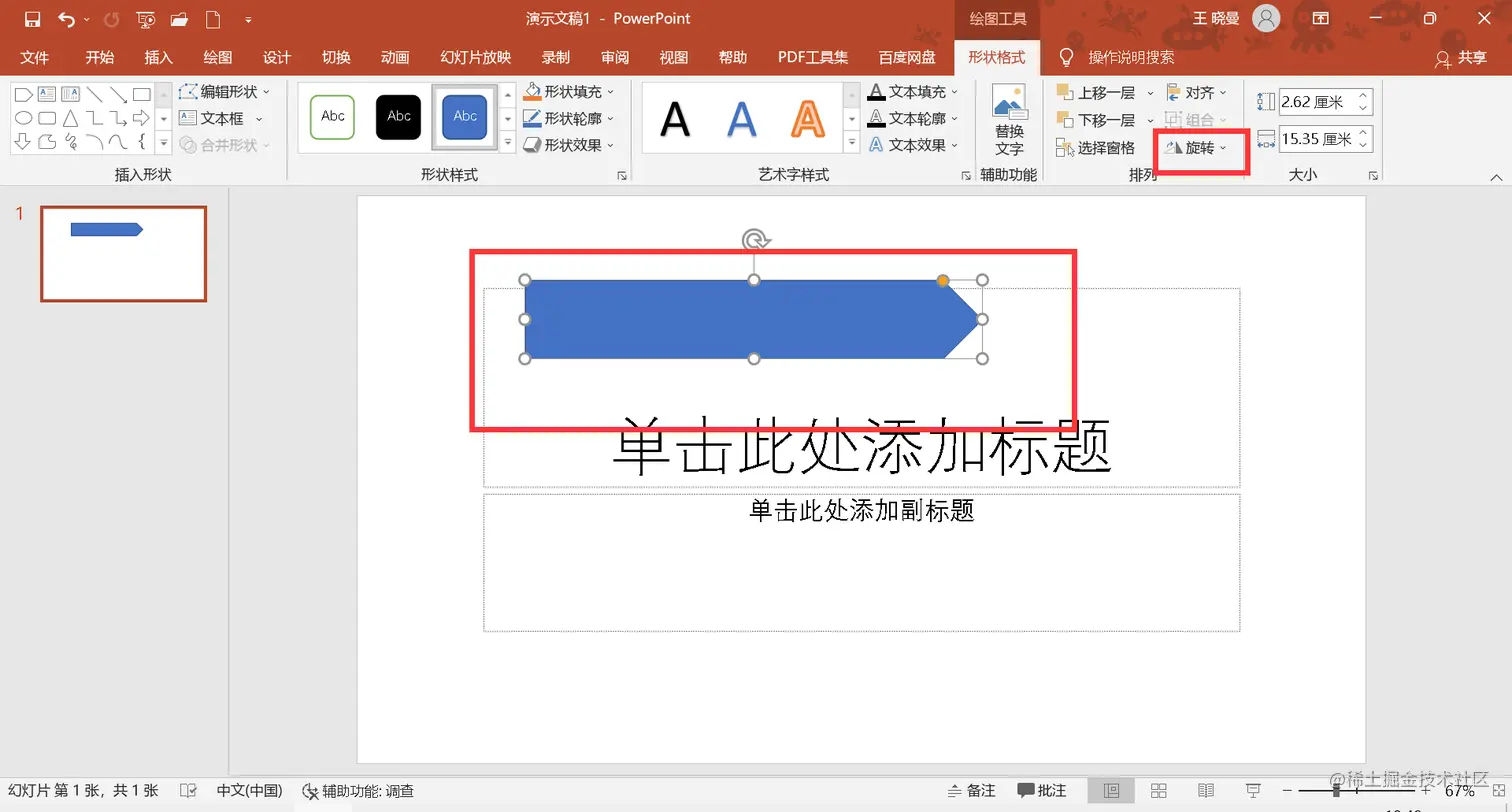This screenshot has height=812, width=1512.
Task: Click the Open folder icon
Action: (x=179, y=19)
